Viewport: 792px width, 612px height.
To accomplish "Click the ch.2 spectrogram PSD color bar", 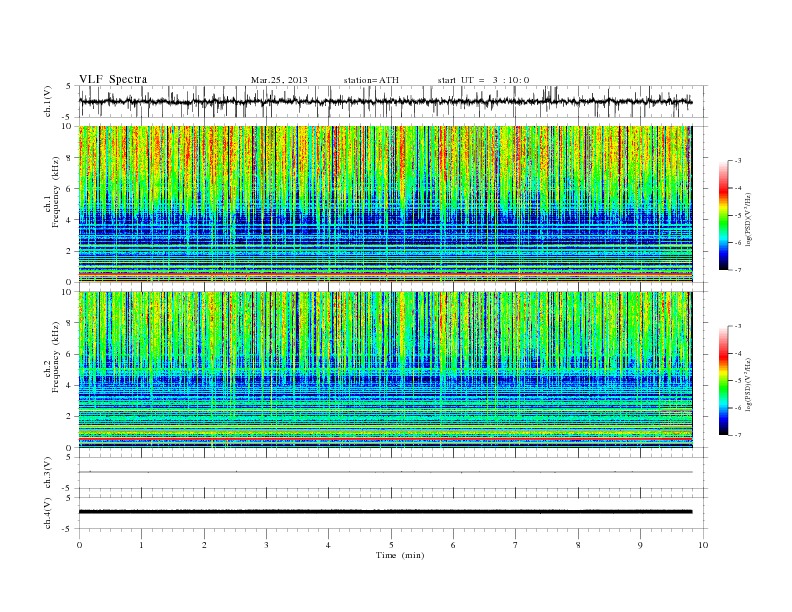I will [x=724, y=380].
